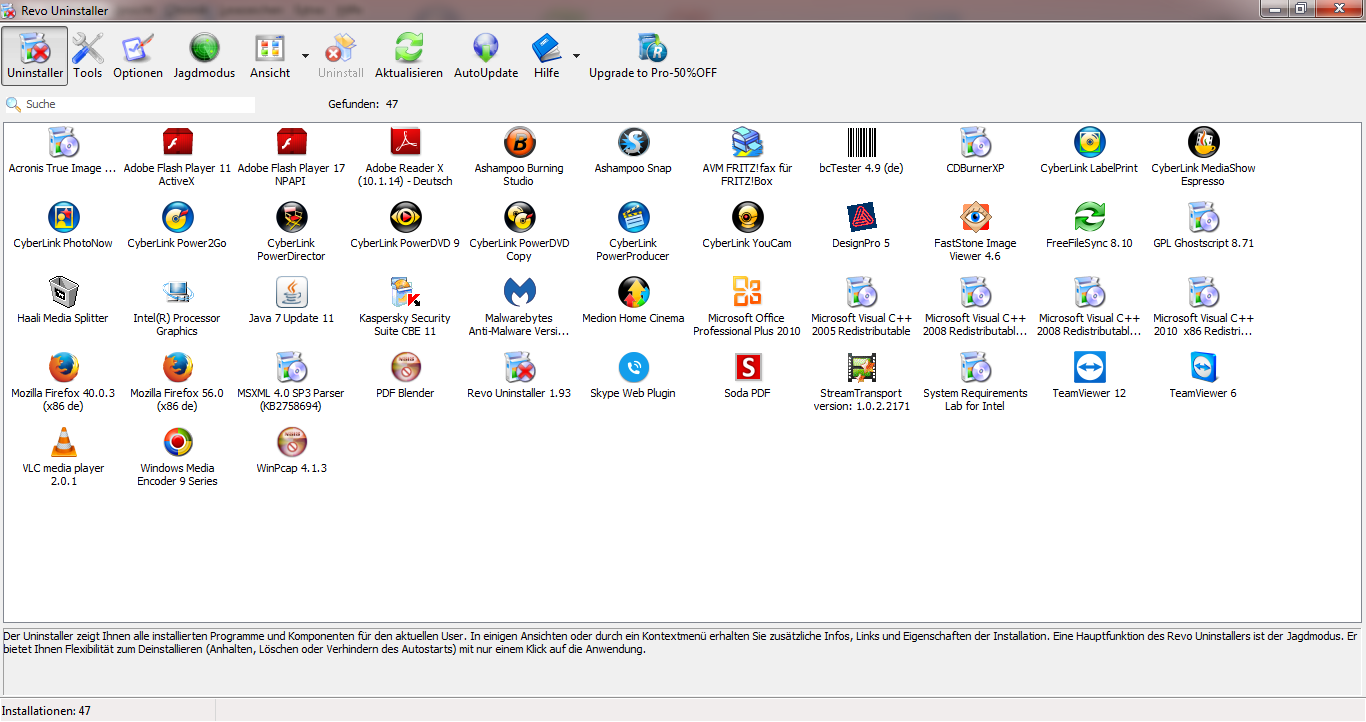This screenshot has height=722, width=1366.
Task: Click Upgrade to Pro-50%OFF
Action: tap(653, 56)
